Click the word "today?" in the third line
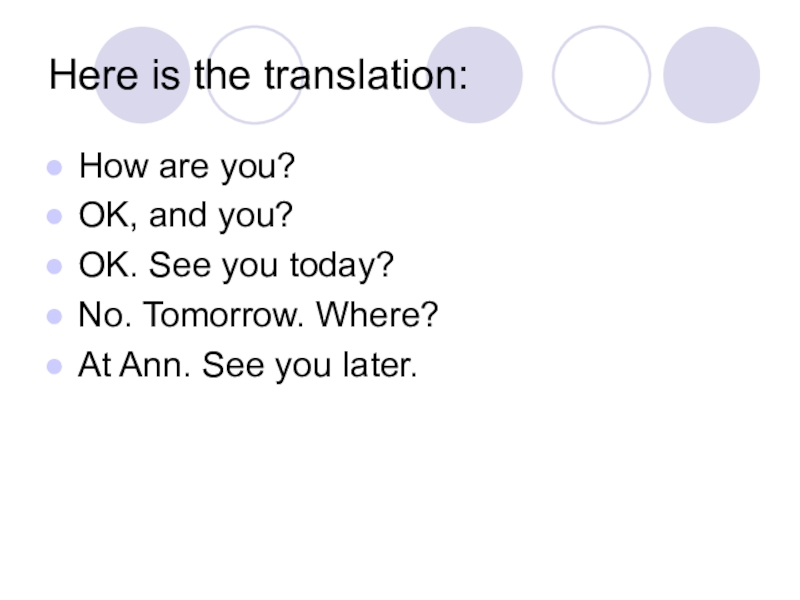Image resolution: width=800 pixels, height=600 pixels. point(342,266)
